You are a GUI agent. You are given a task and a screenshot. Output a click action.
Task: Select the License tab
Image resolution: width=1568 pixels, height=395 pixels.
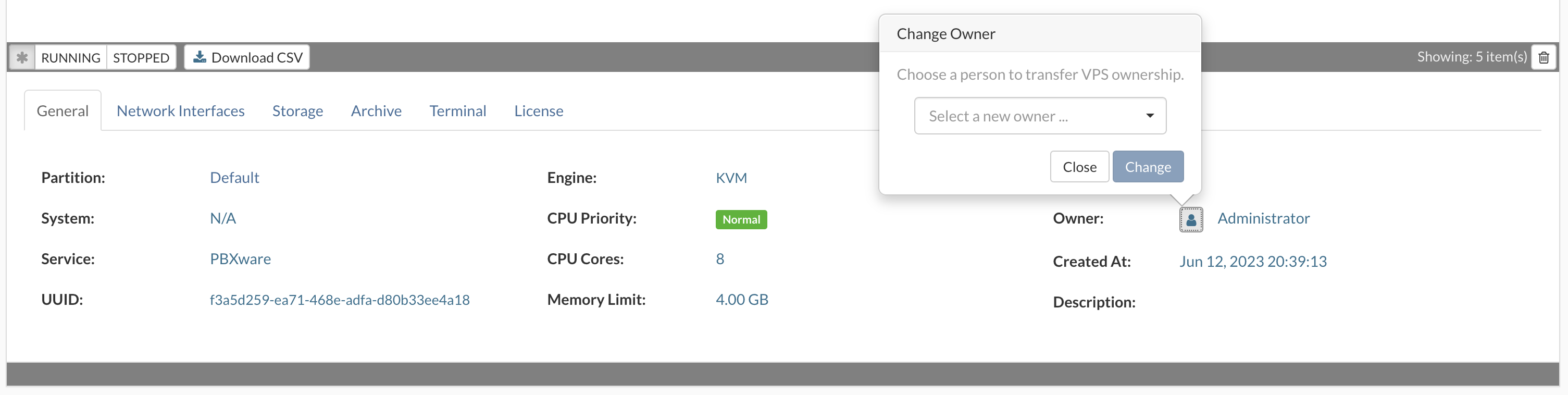538,111
